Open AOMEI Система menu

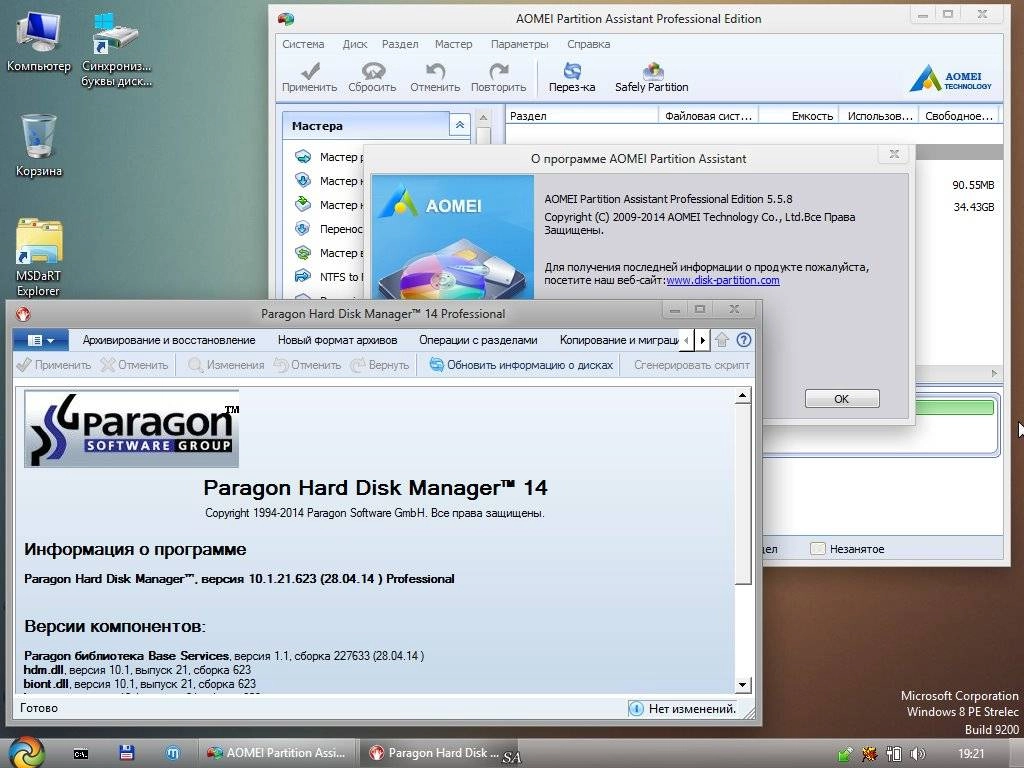point(303,44)
